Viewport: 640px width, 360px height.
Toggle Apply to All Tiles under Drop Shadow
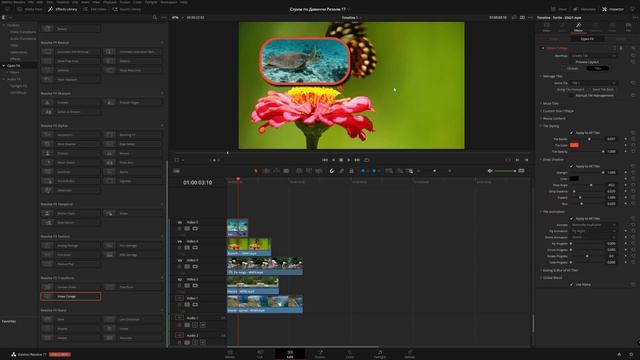(571, 166)
